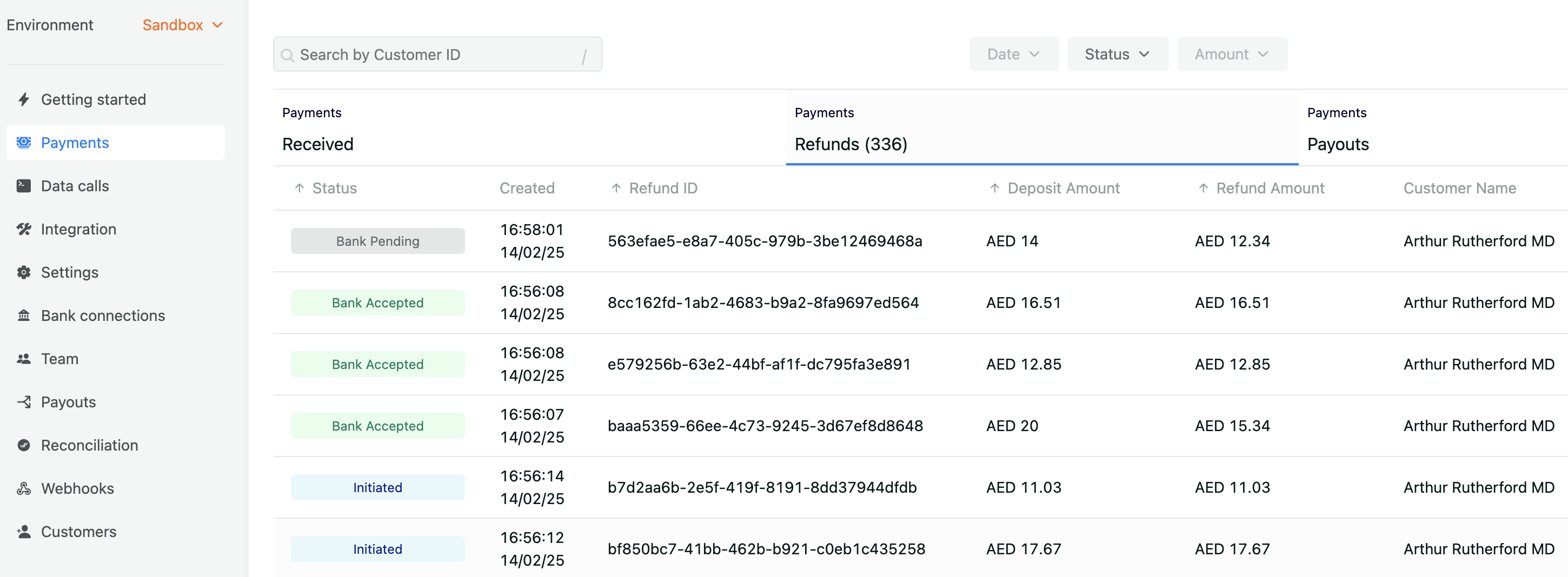Sort by Status using its arrow icon

point(300,188)
